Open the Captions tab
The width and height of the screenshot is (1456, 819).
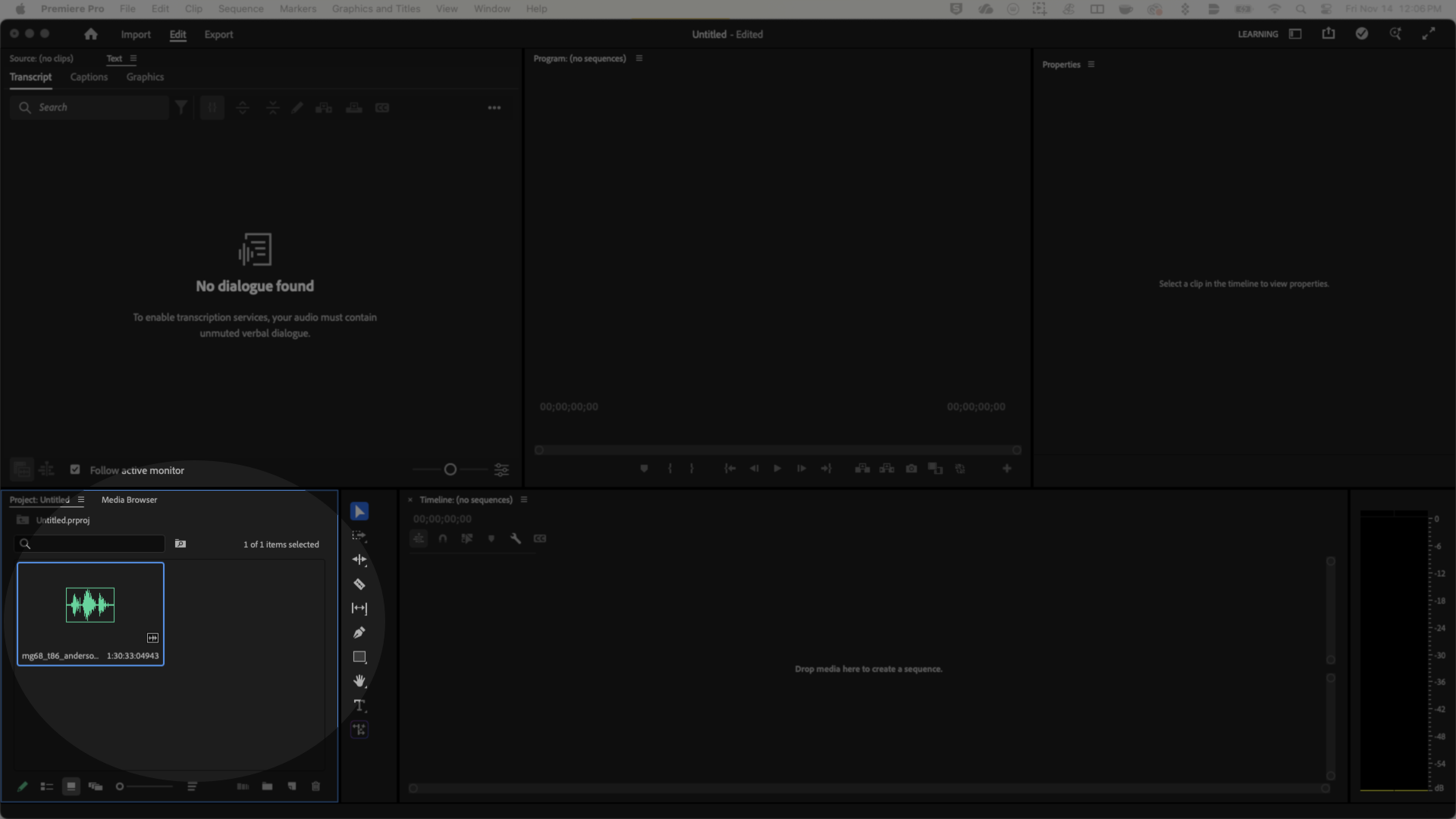pos(89,77)
